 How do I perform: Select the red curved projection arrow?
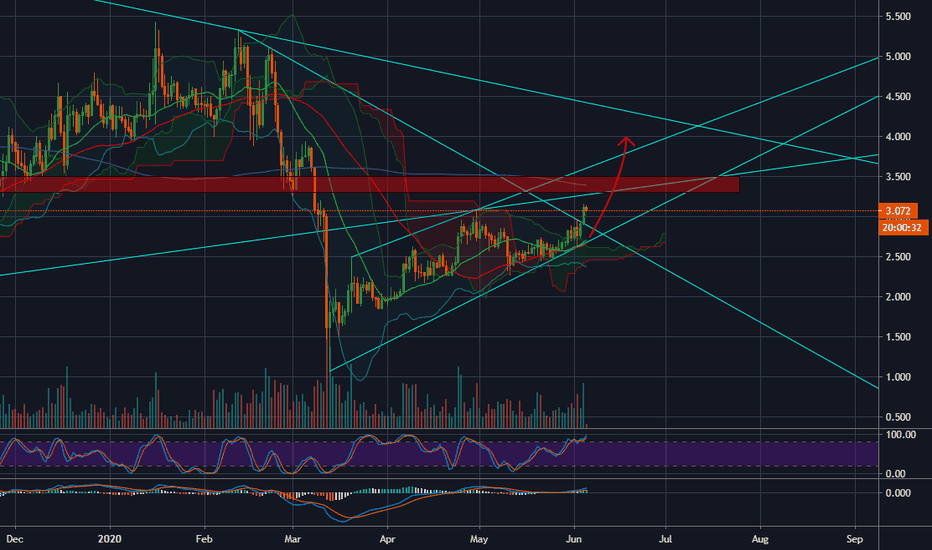pyautogui.click(x=610, y=187)
